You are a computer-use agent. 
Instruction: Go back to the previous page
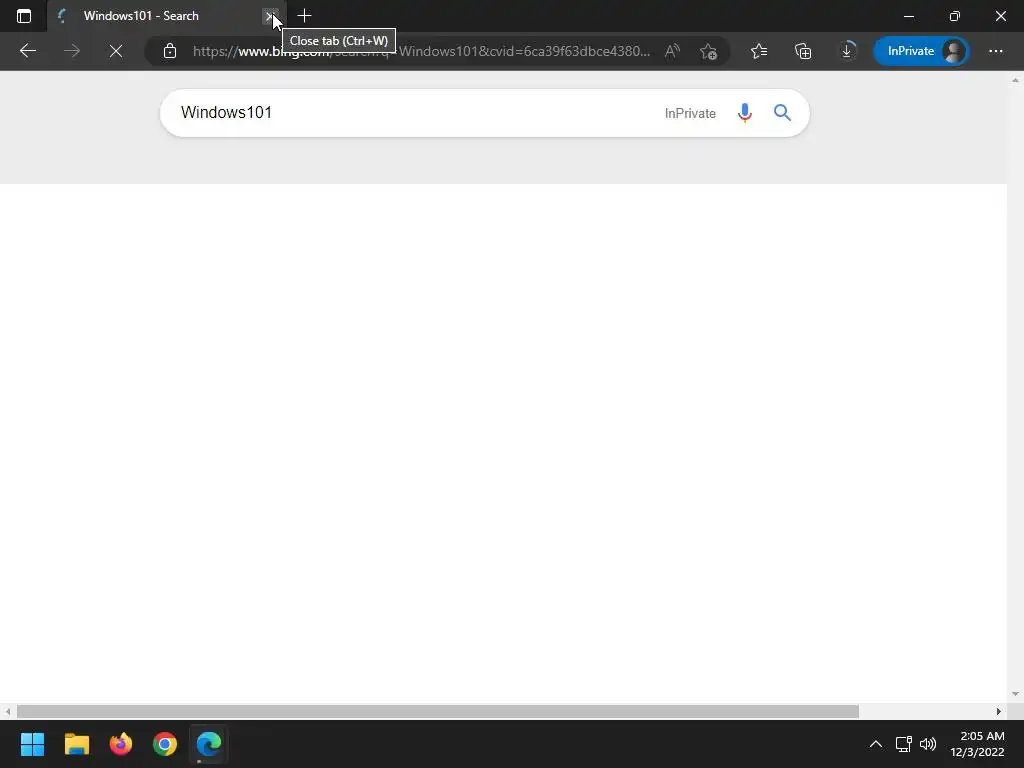click(27, 51)
